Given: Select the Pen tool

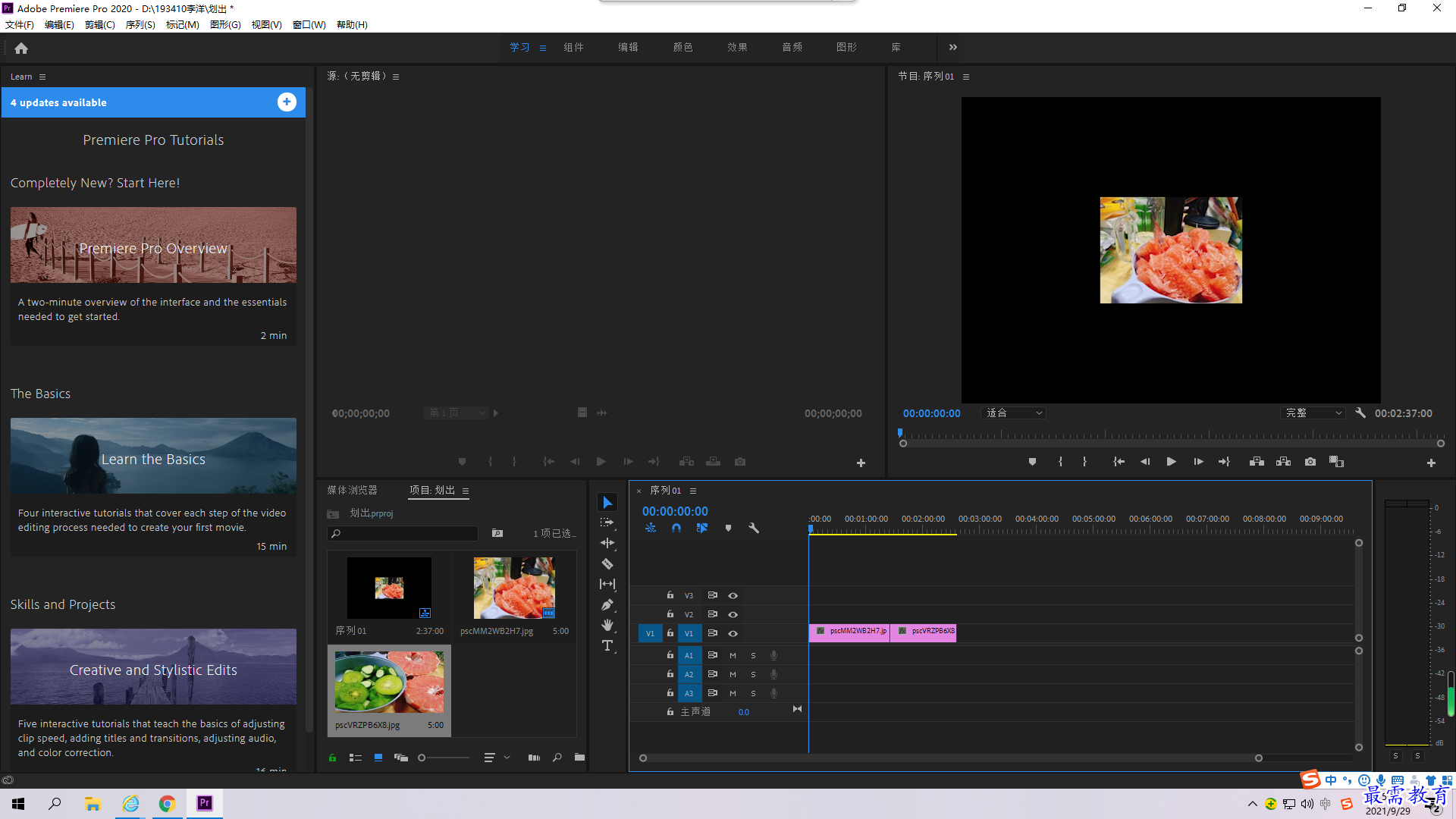Looking at the screenshot, I should [x=607, y=604].
